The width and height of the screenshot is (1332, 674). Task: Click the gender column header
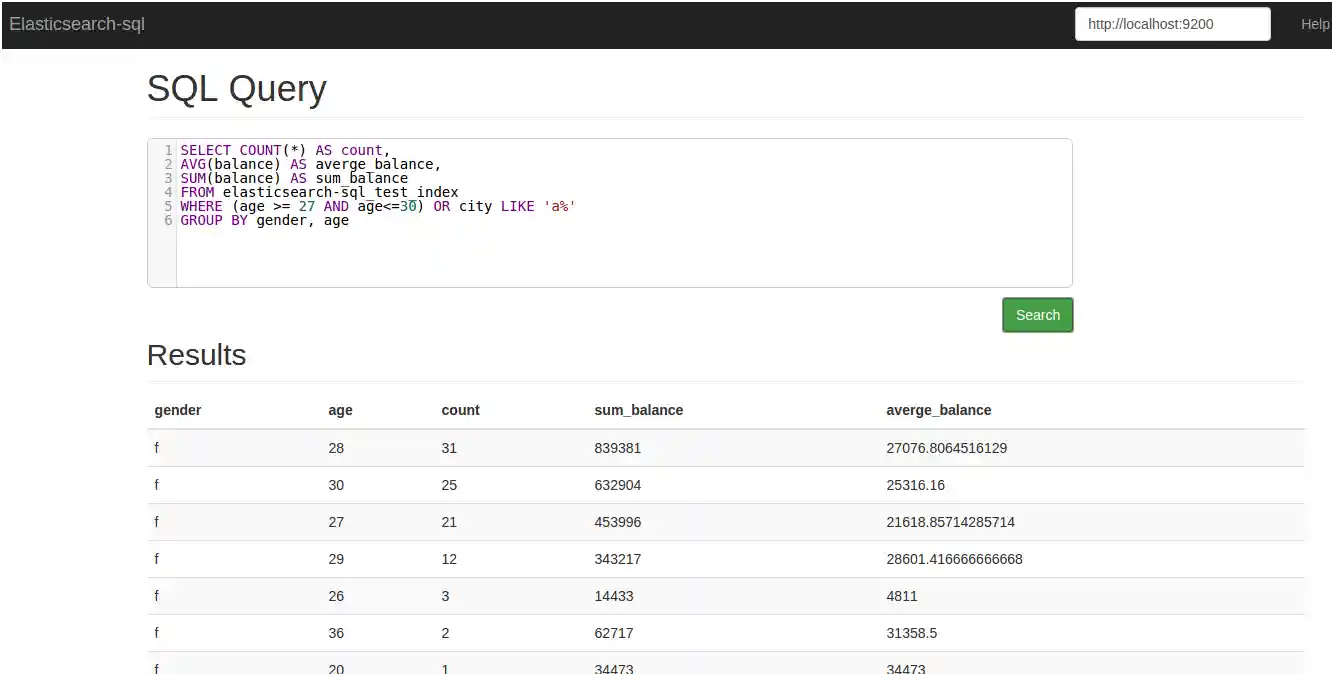point(178,410)
